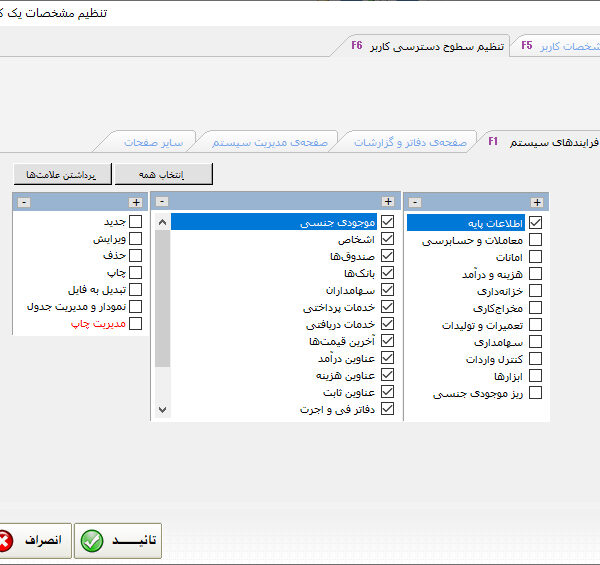Screen dimensions: 600x565
Task: Click plus icon in right panel header
Action: pos(537,202)
